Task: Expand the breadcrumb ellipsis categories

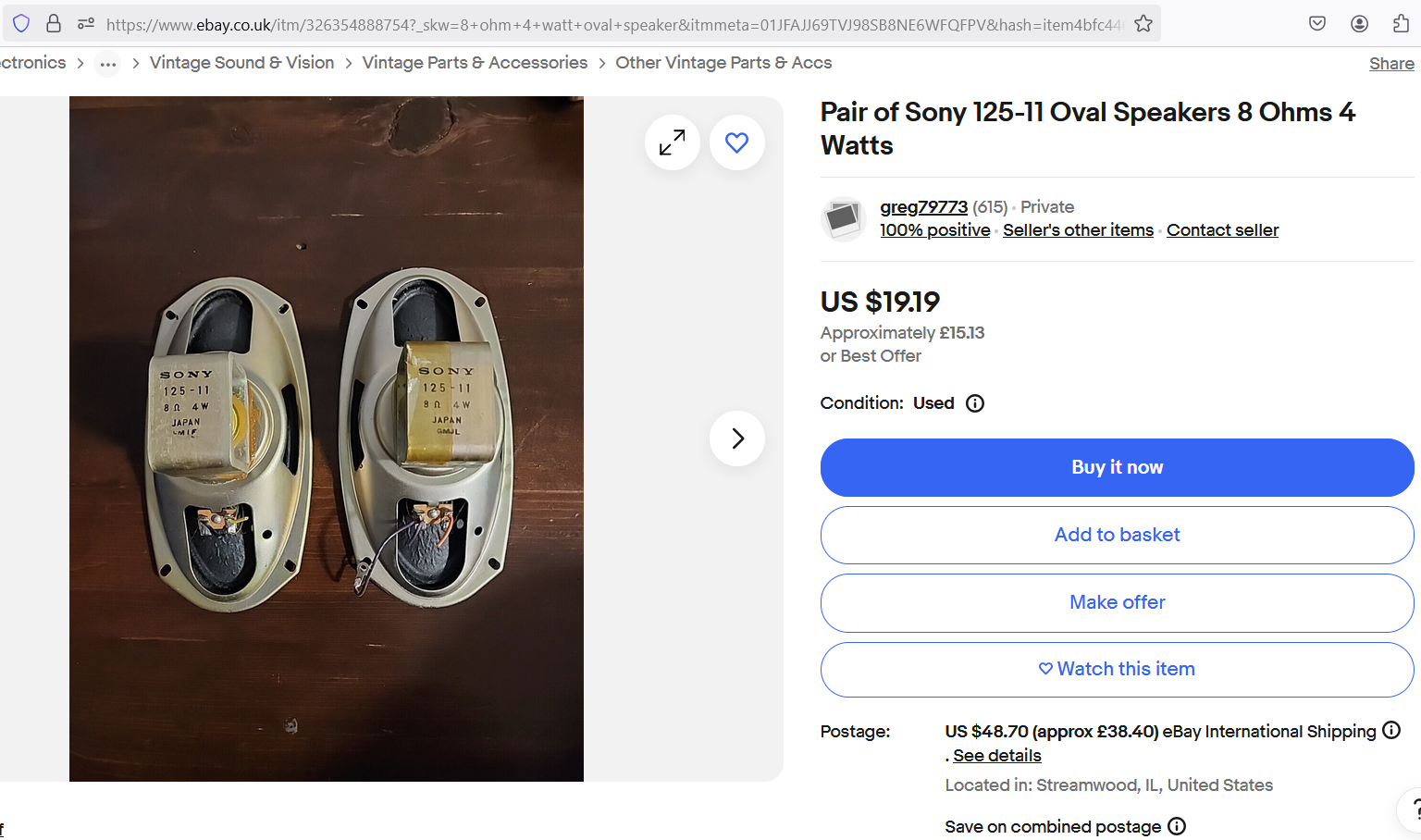Action: [x=108, y=64]
